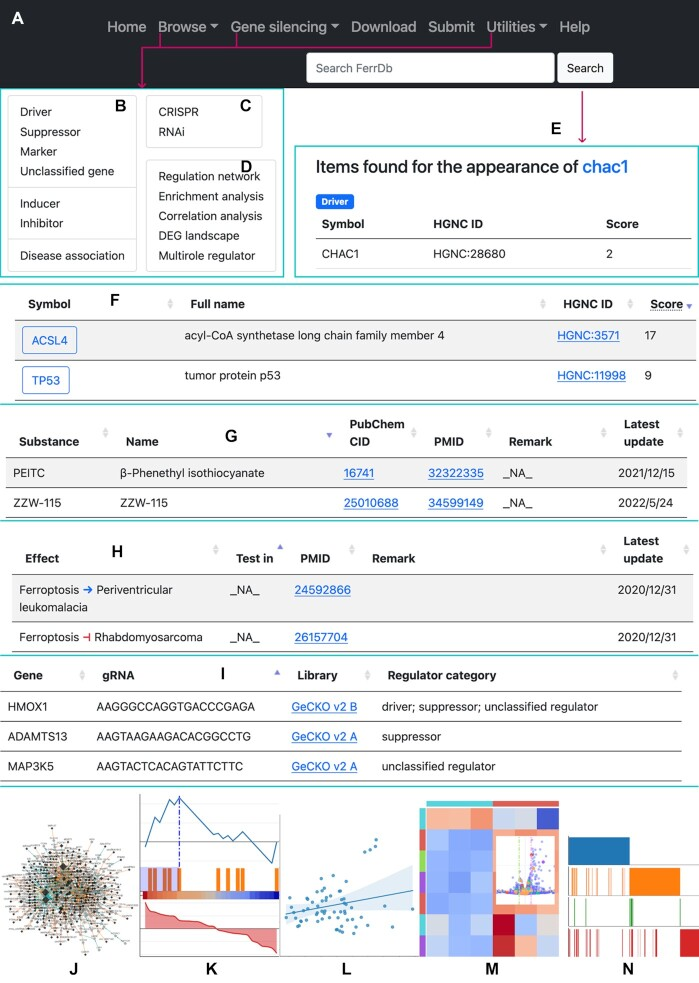Click sort icon beside Regulator category header
The height and width of the screenshot is (983, 699).
click(675, 675)
